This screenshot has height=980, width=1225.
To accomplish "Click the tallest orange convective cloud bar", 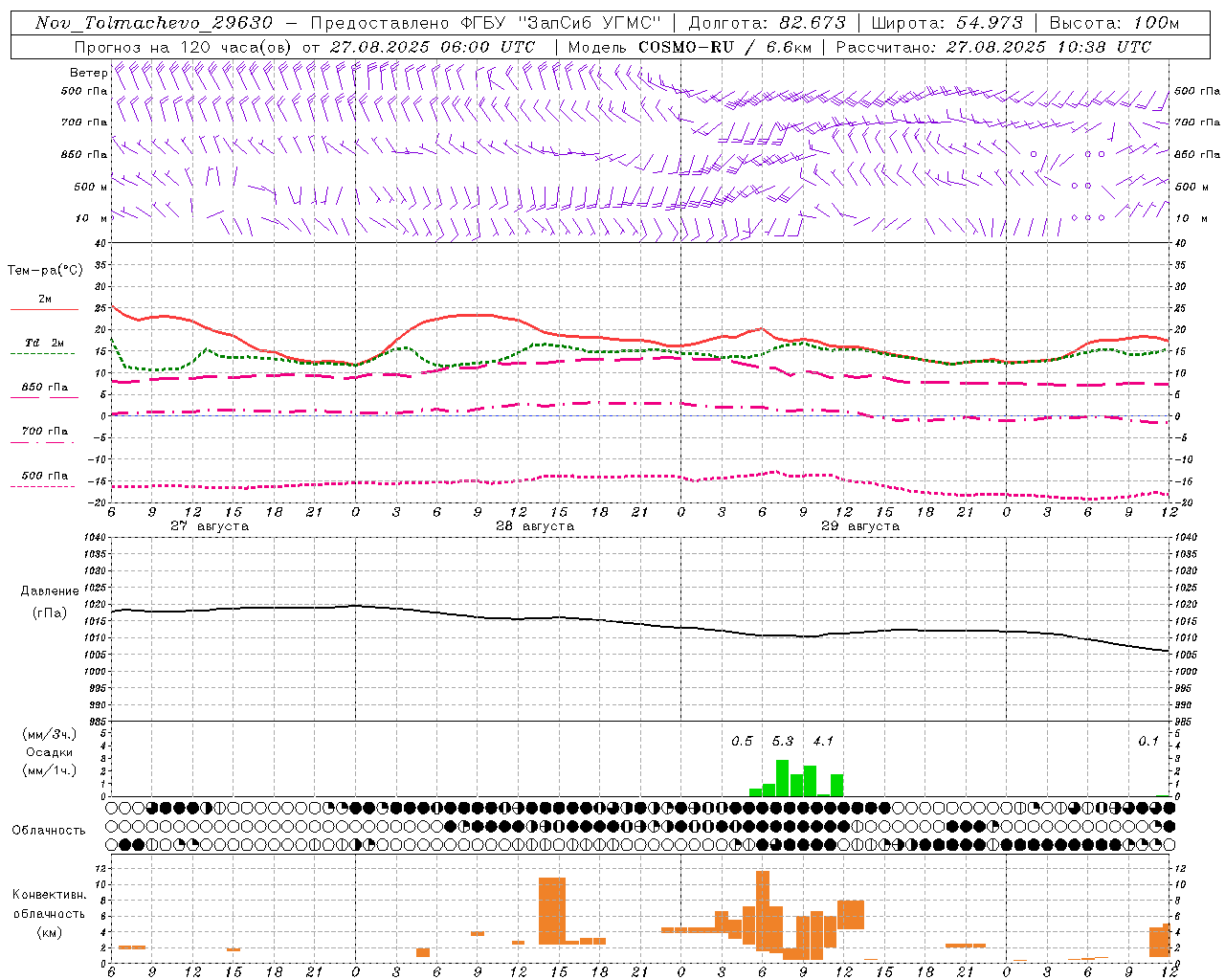I will (763, 910).
